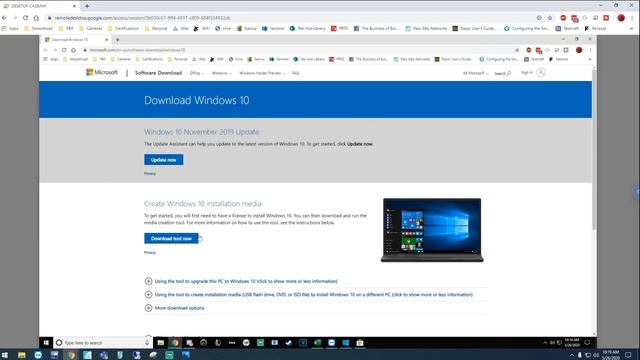Viewport: 640px width, 360px height.
Task: Click Back arrow in remote Microsoft browser
Action: (45, 50)
